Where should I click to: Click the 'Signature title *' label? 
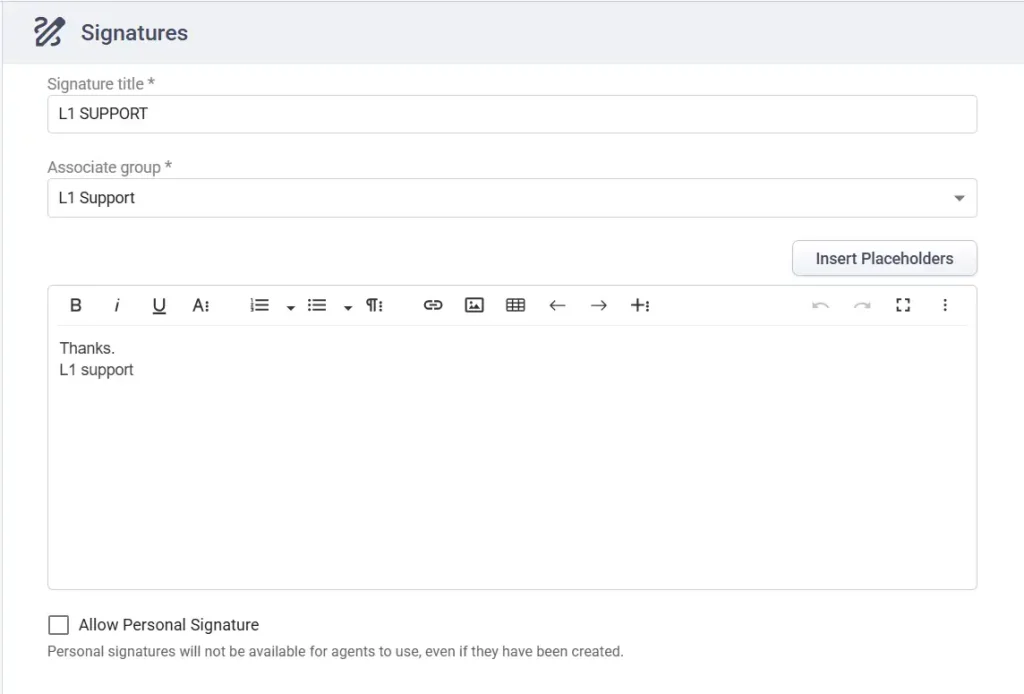tap(101, 84)
